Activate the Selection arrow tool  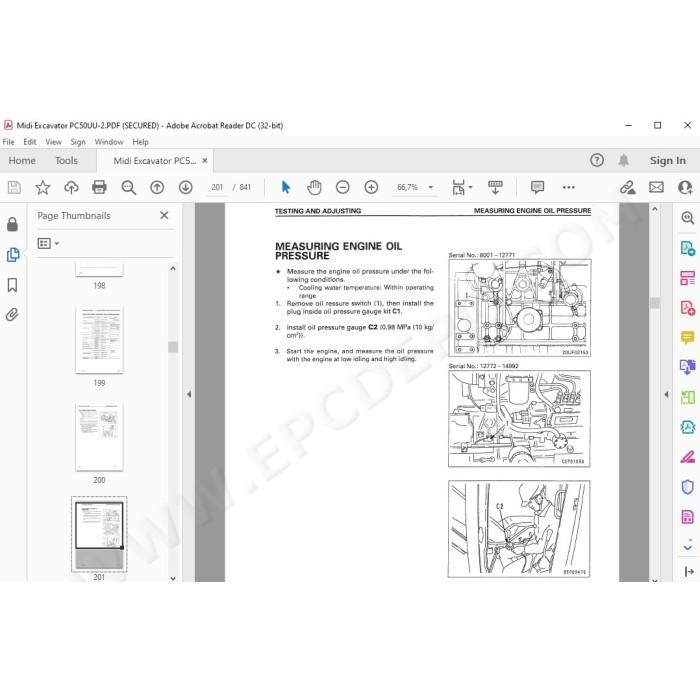[x=286, y=188]
